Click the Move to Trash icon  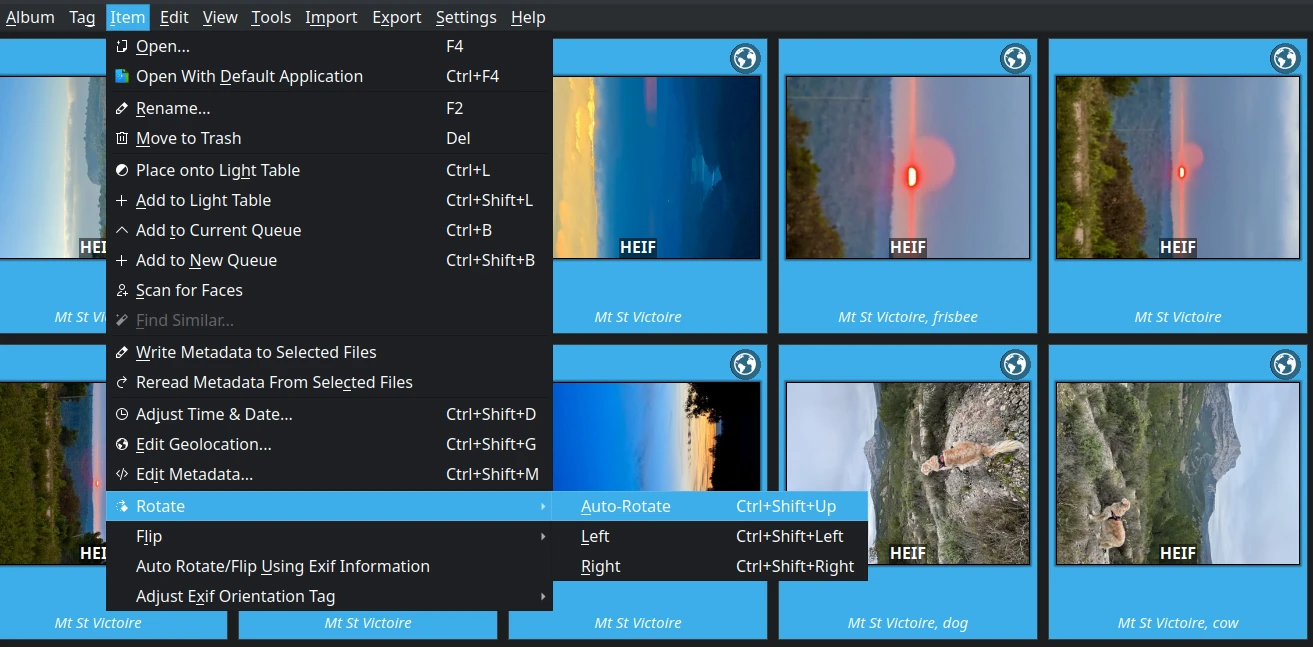tap(121, 138)
